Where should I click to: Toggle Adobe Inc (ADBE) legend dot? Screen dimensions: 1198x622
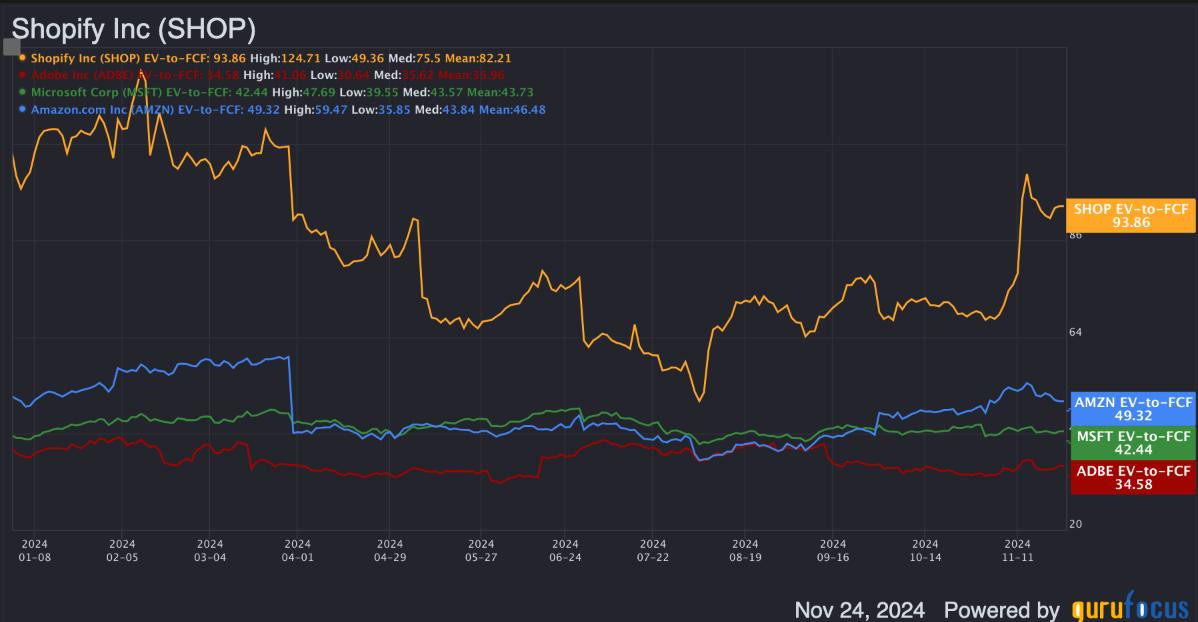pyautogui.click(x=22, y=75)
